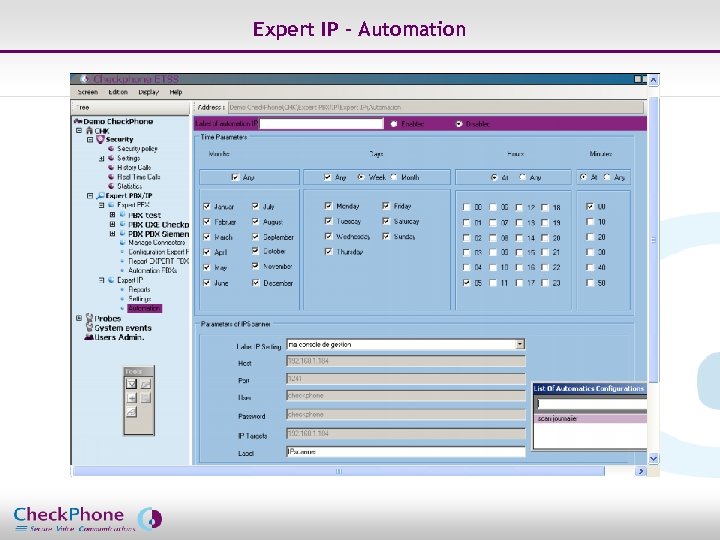Screen dimensions: 720x540
Task: Click the Label of automation IP field
Action: click(321, 124)
